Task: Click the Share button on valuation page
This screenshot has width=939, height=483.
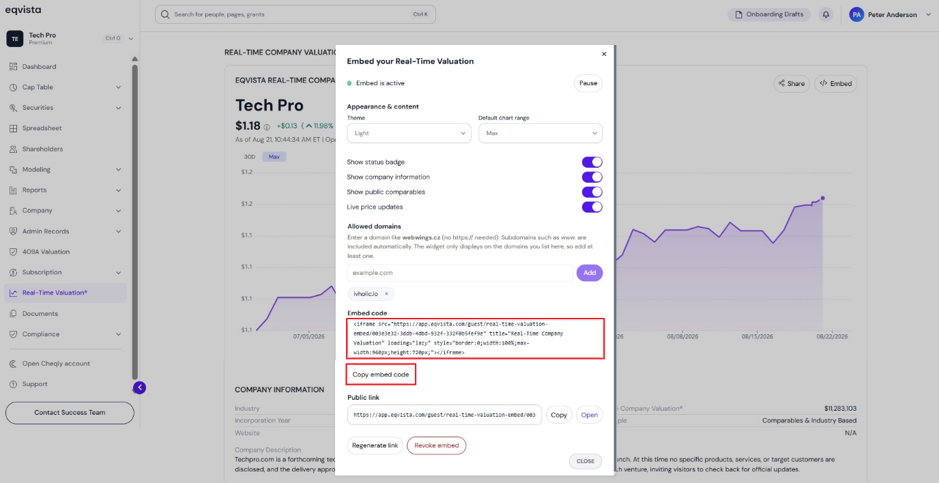Action: 791,84
